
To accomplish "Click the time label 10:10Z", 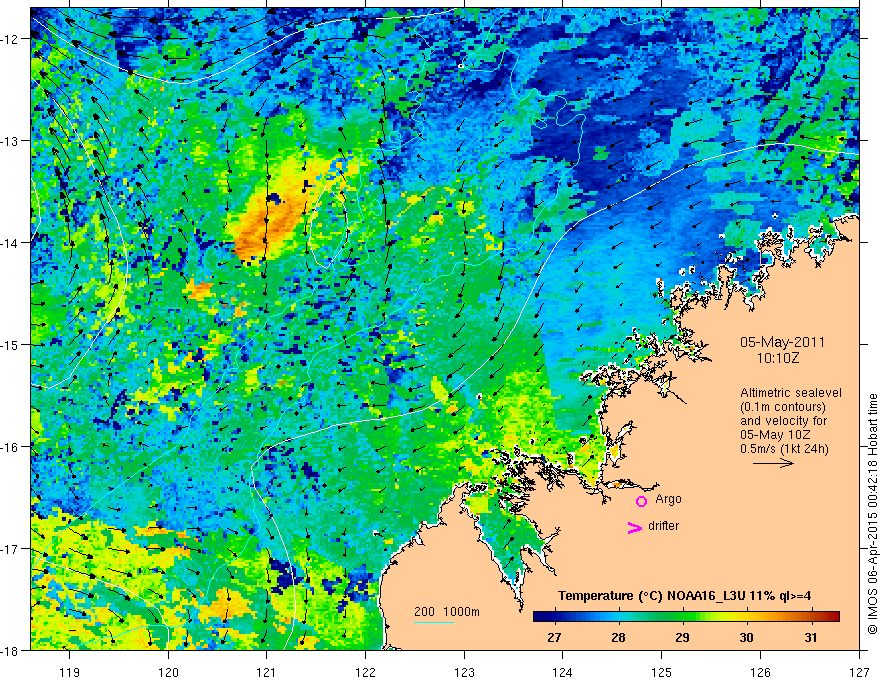I will (778, 358).
